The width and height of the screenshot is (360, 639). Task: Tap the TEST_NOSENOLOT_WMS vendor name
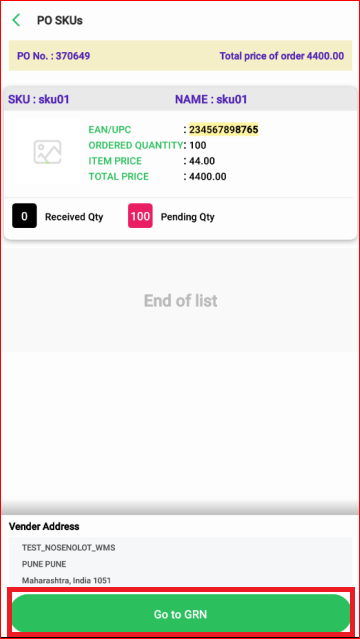[x=68, y=548]
